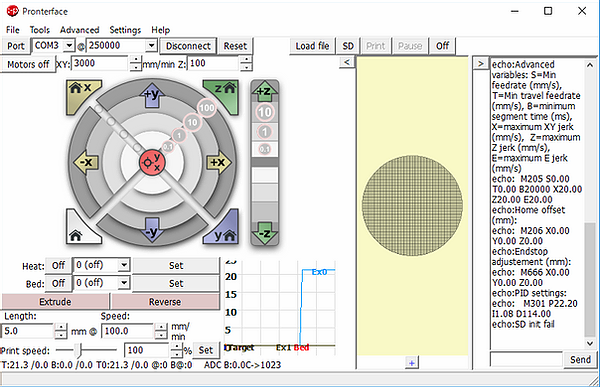
Task: Click the G-code command input field beside Send
Action: pos(527,359)
